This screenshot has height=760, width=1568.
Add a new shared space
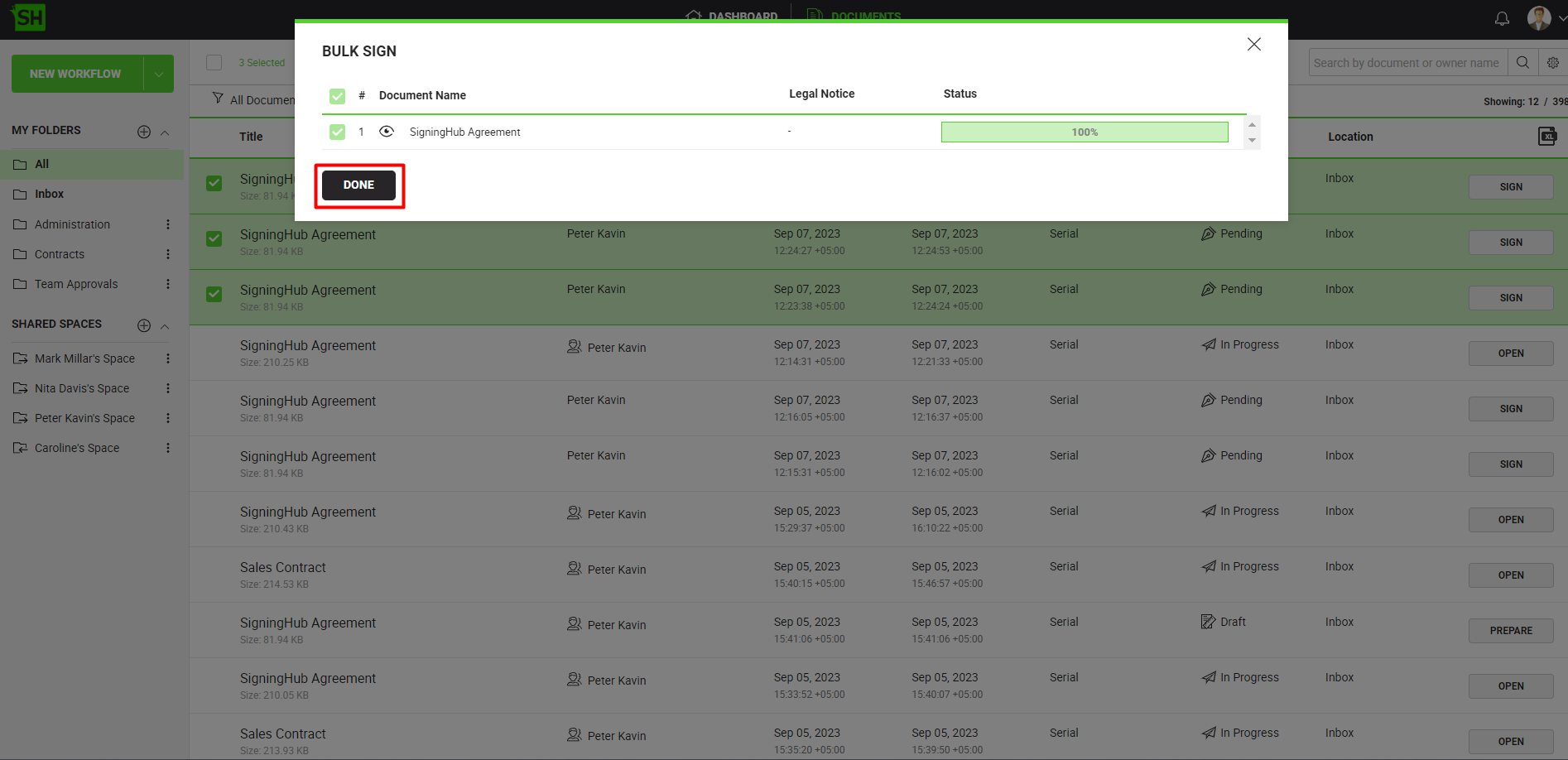click(x=144, y=325)
